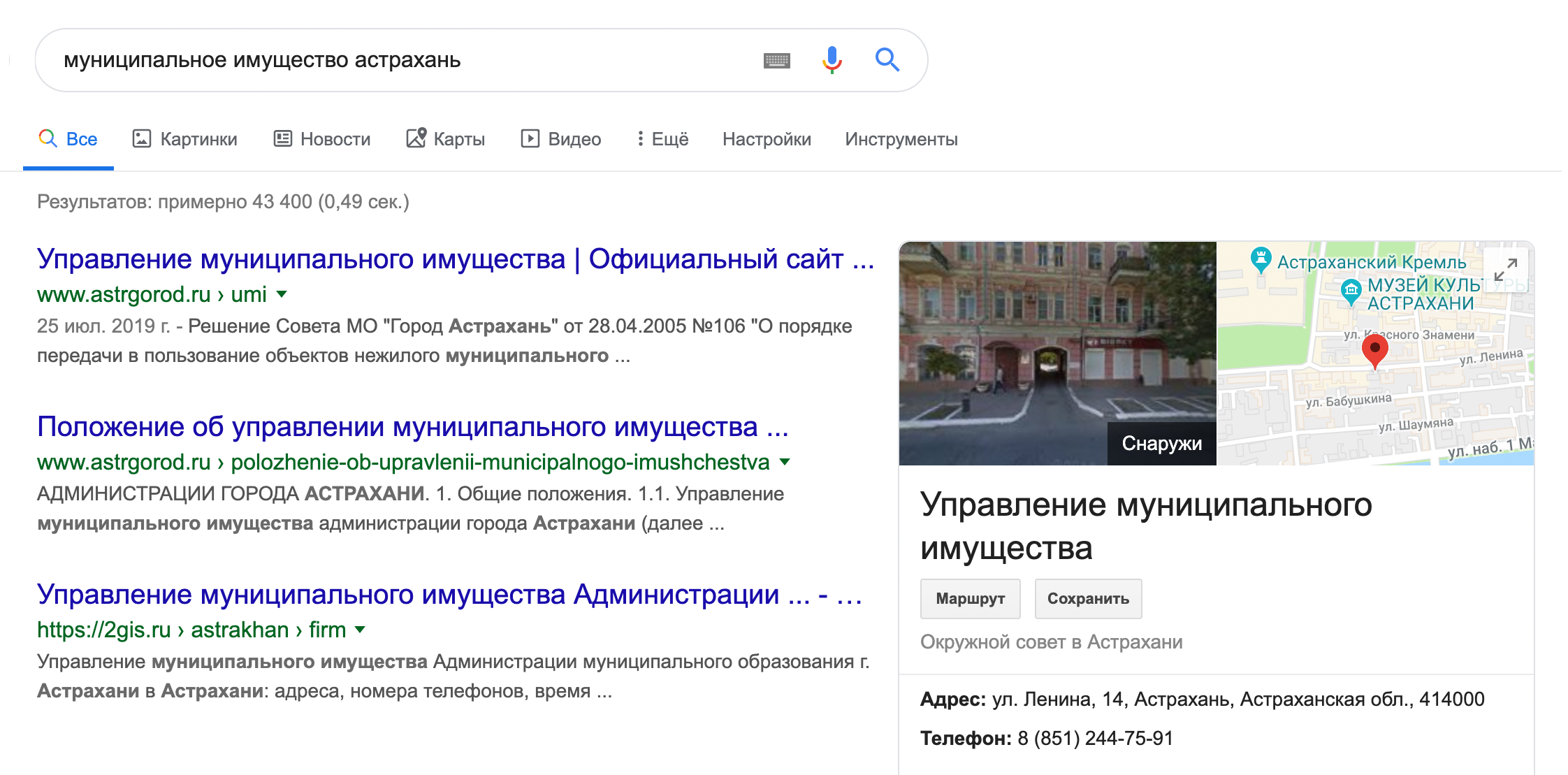Click the https://2gis.ru › astrakhan › firm URL
Image resolution: width=1568 pixels, height=775 pixels.
pyautogui.click(x=191, y=630)
